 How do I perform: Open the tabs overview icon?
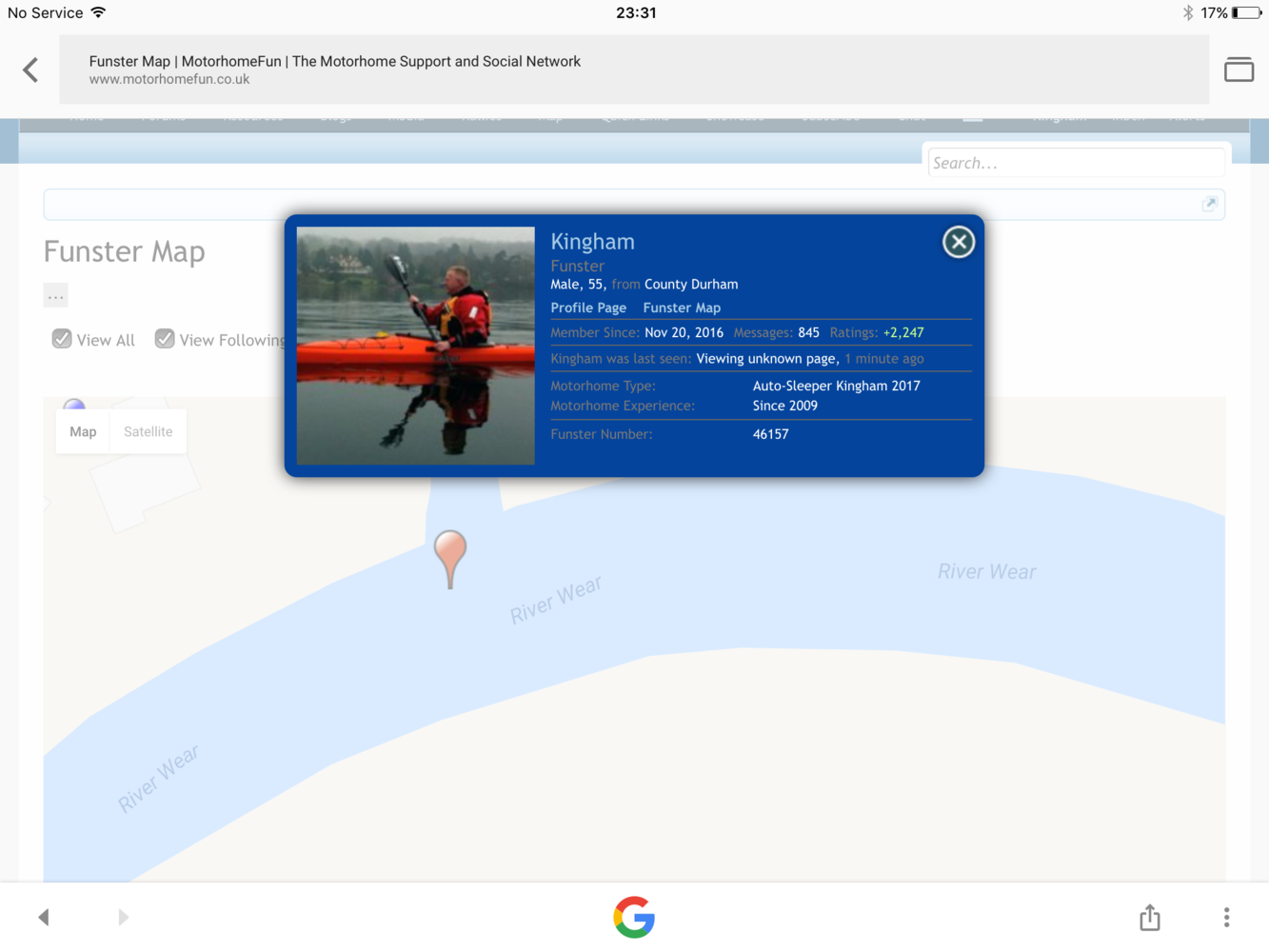(1239, 69)
